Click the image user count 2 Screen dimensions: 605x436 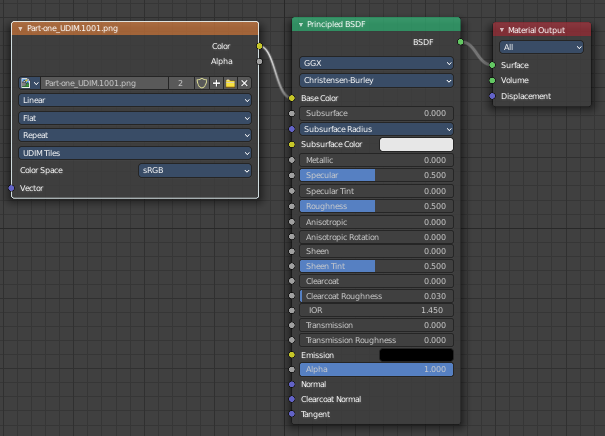(x=180, y=83)
